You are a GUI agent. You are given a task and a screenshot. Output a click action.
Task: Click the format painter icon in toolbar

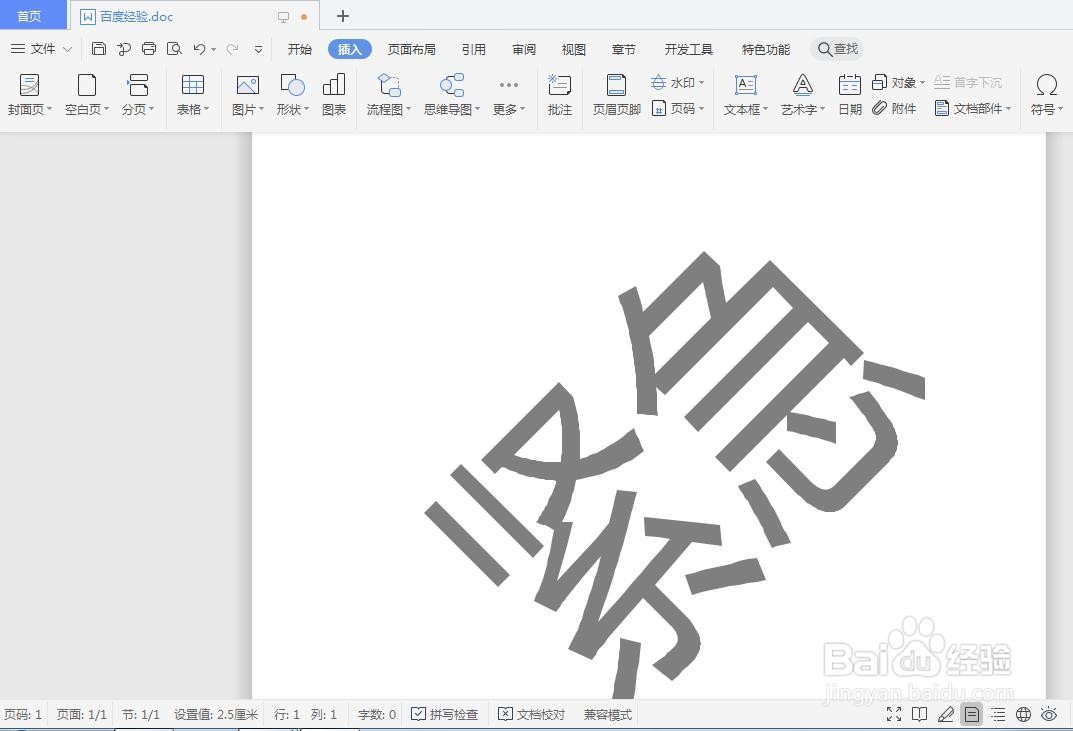(124, 49)
